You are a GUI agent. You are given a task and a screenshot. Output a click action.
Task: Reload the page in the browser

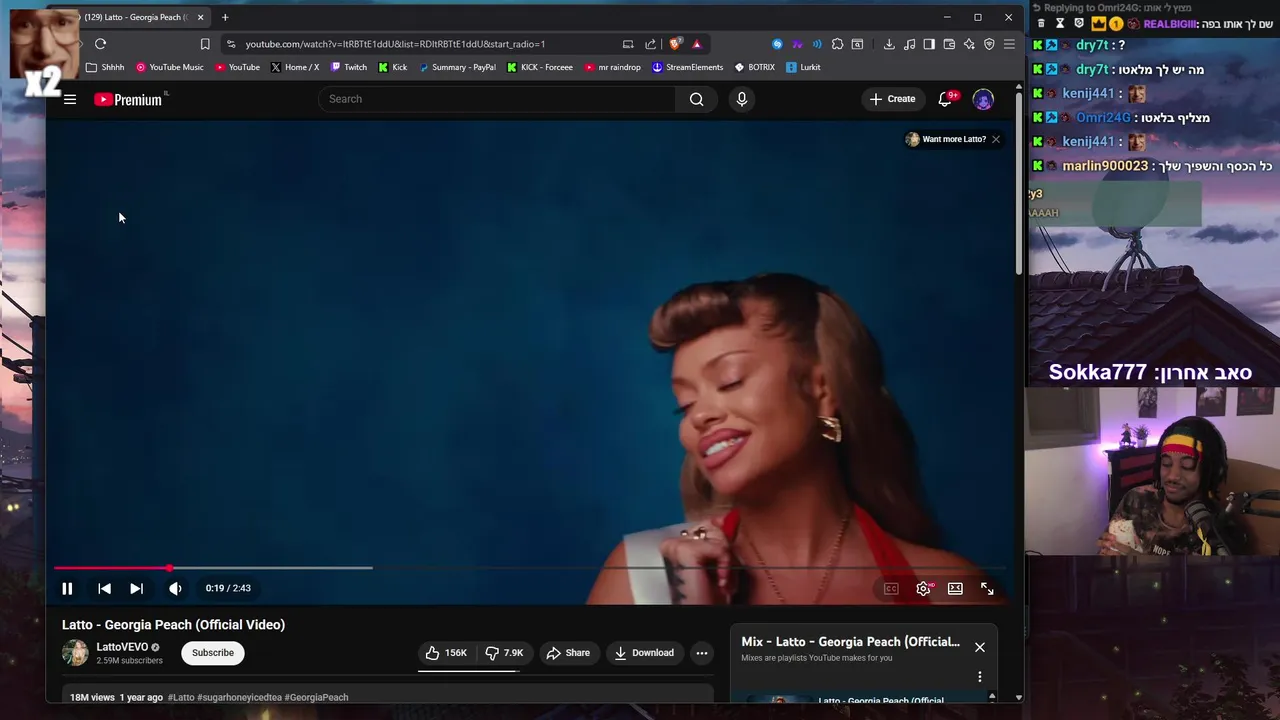(100, 44)
